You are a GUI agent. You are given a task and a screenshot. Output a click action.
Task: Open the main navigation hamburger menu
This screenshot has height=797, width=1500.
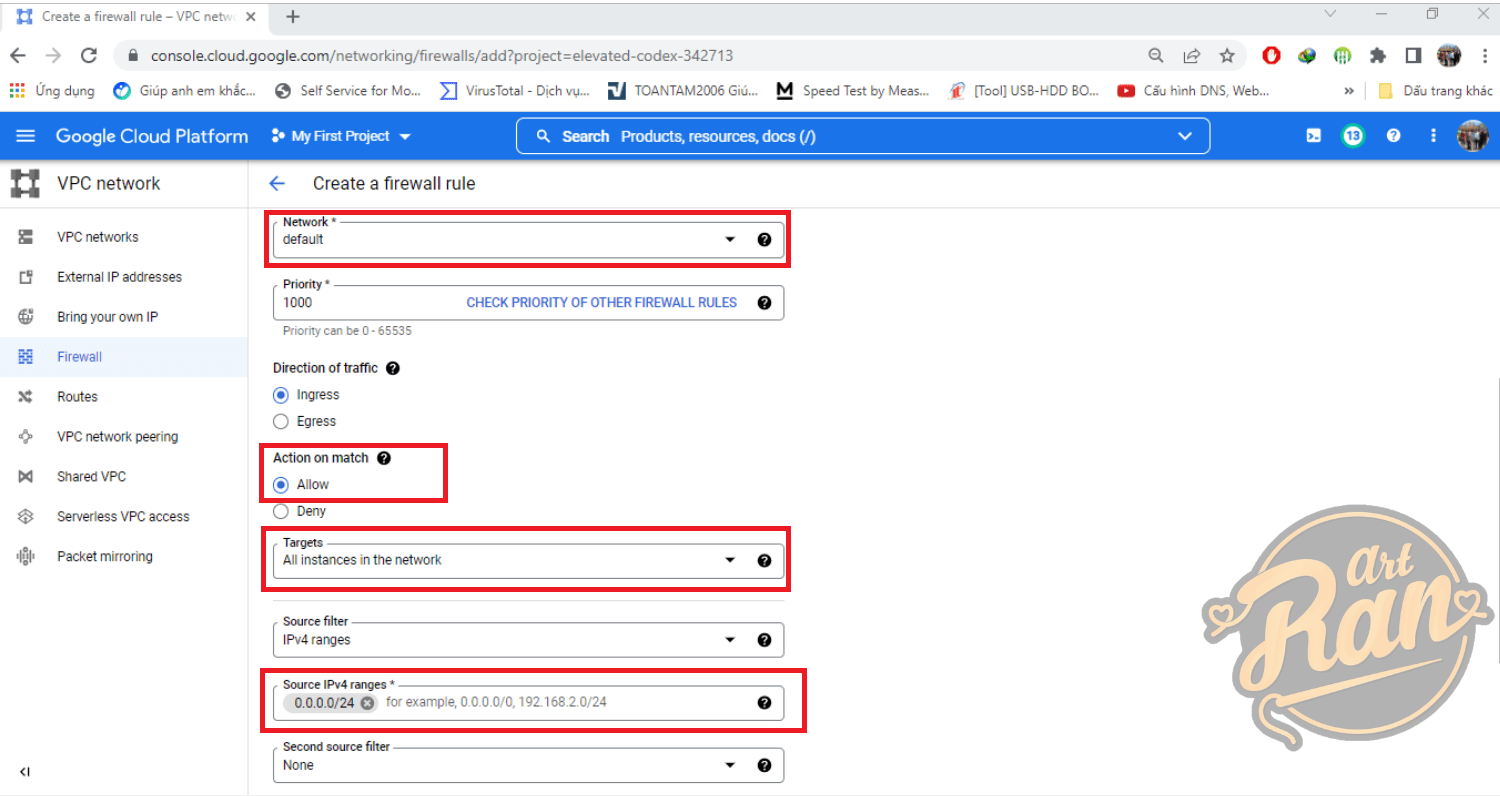(x=25, y=136)
